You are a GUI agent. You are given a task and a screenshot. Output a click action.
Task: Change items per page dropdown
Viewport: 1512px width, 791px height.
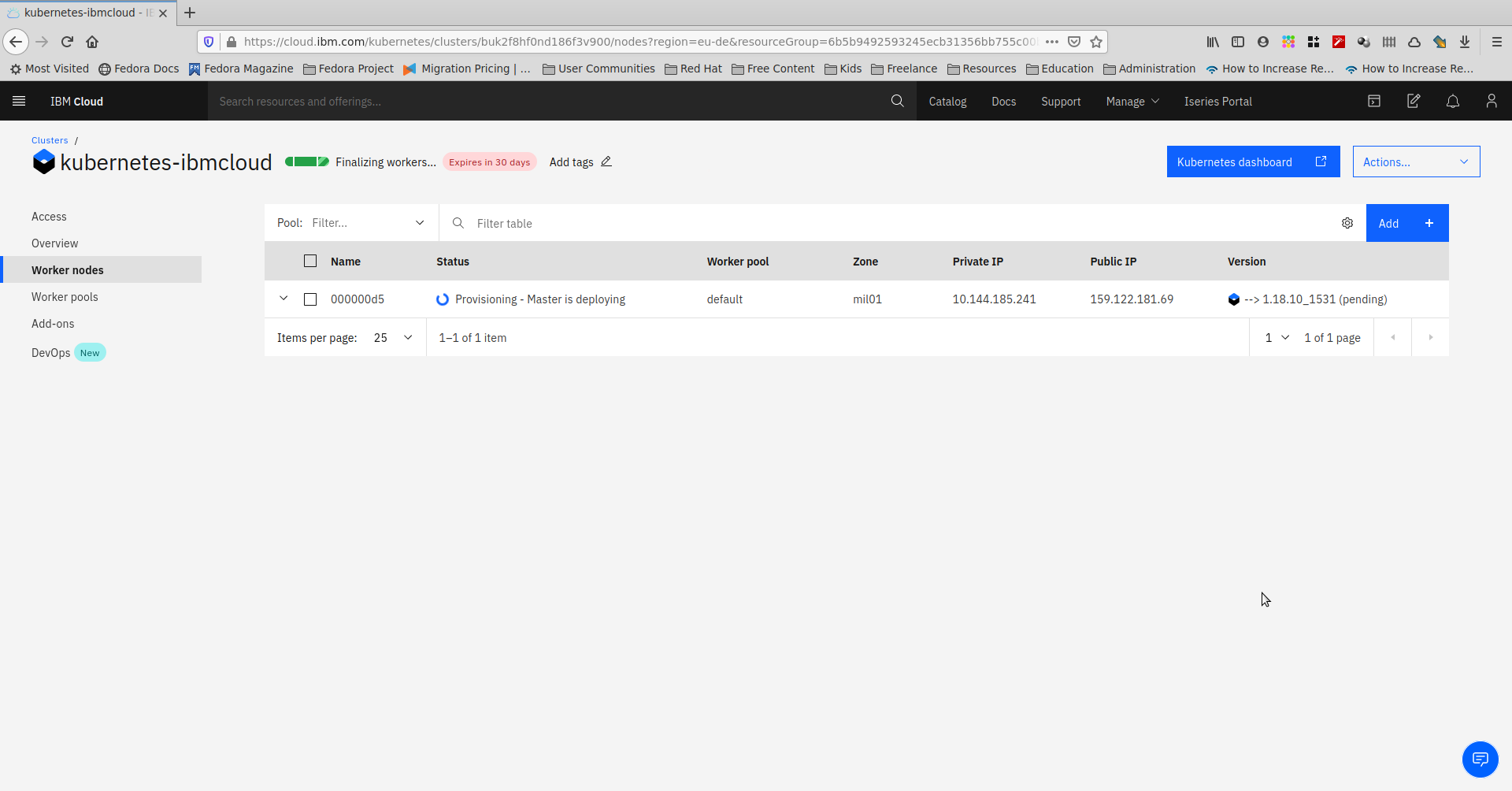tap(393, 337)
